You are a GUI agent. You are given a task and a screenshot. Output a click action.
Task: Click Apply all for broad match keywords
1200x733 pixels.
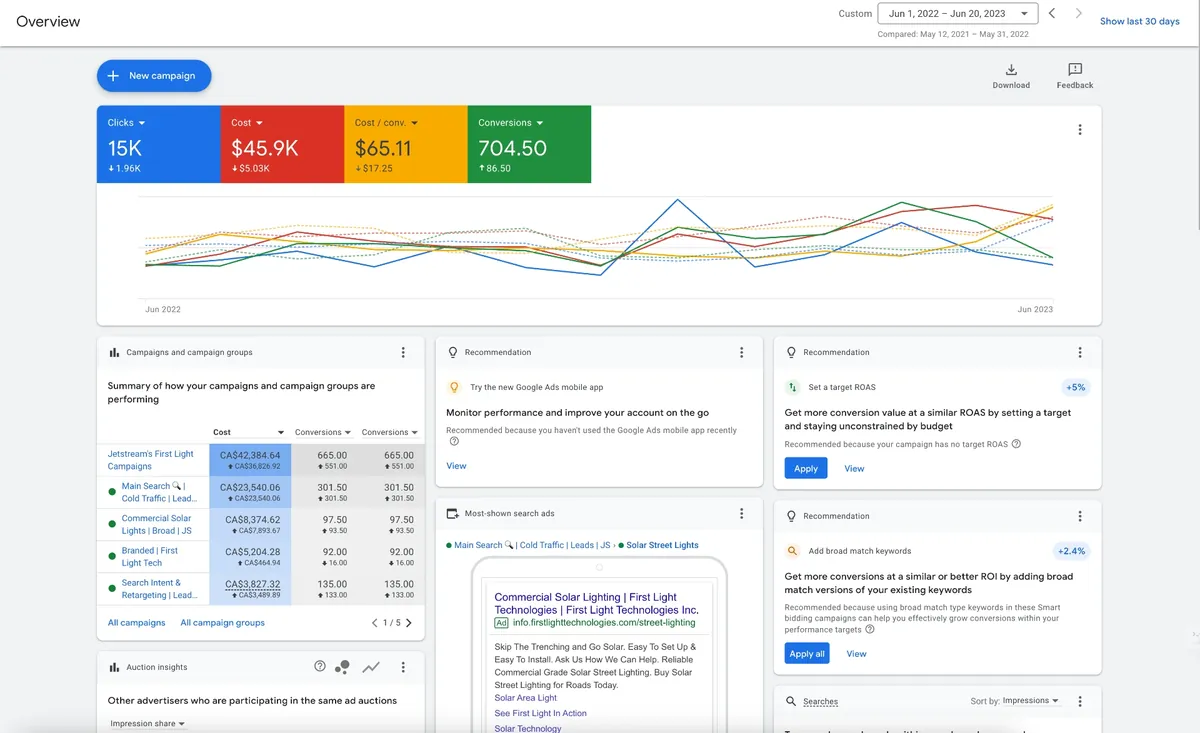tap(807, 654)
